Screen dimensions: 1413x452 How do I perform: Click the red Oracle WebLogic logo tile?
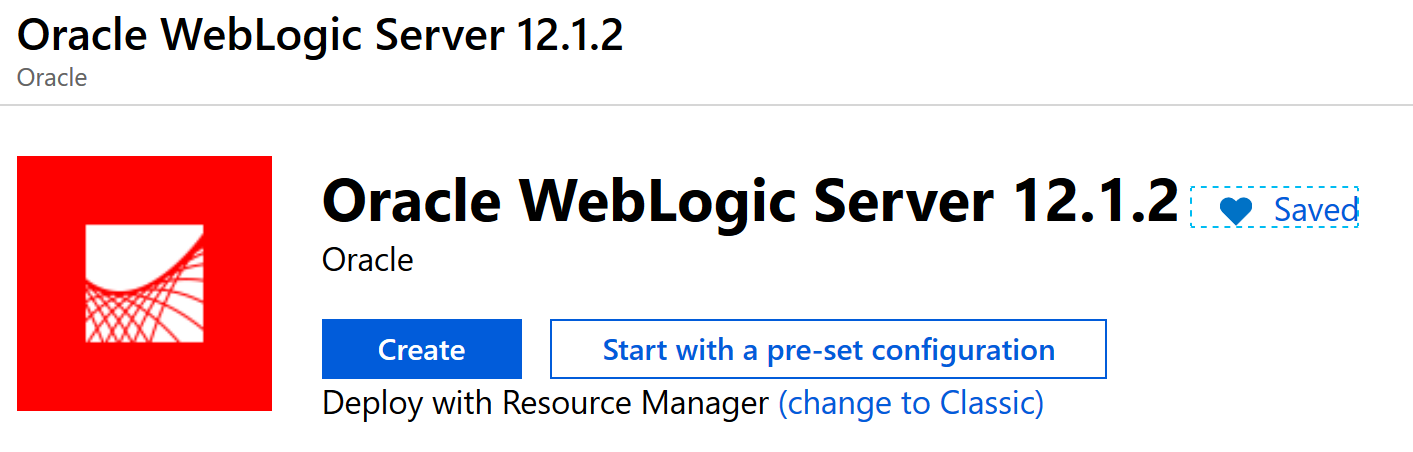144,283
